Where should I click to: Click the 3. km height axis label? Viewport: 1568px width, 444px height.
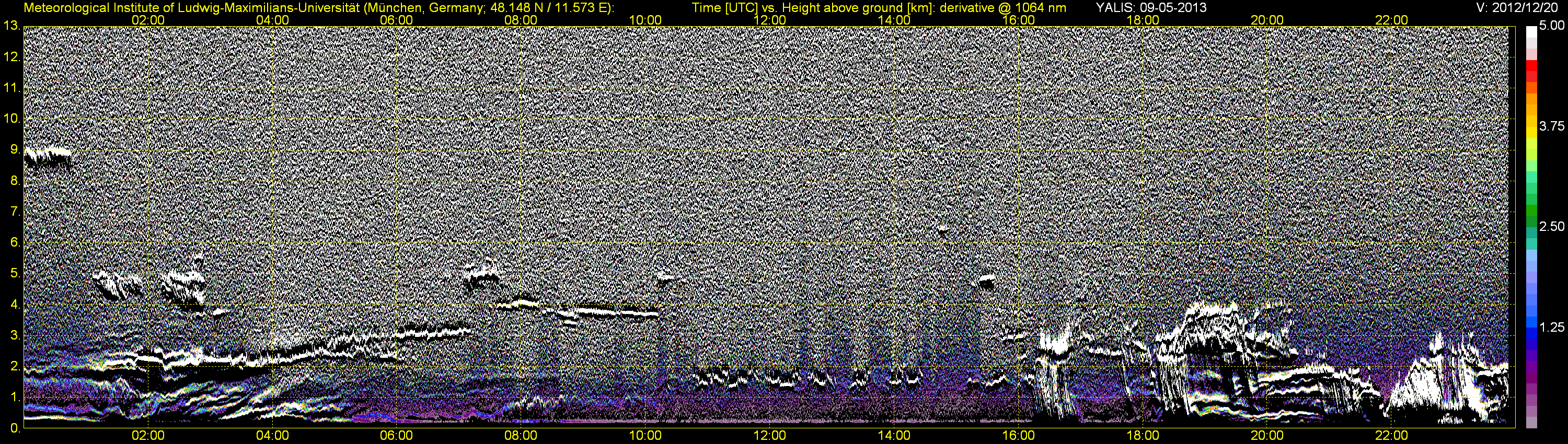[x=15, y=335]
